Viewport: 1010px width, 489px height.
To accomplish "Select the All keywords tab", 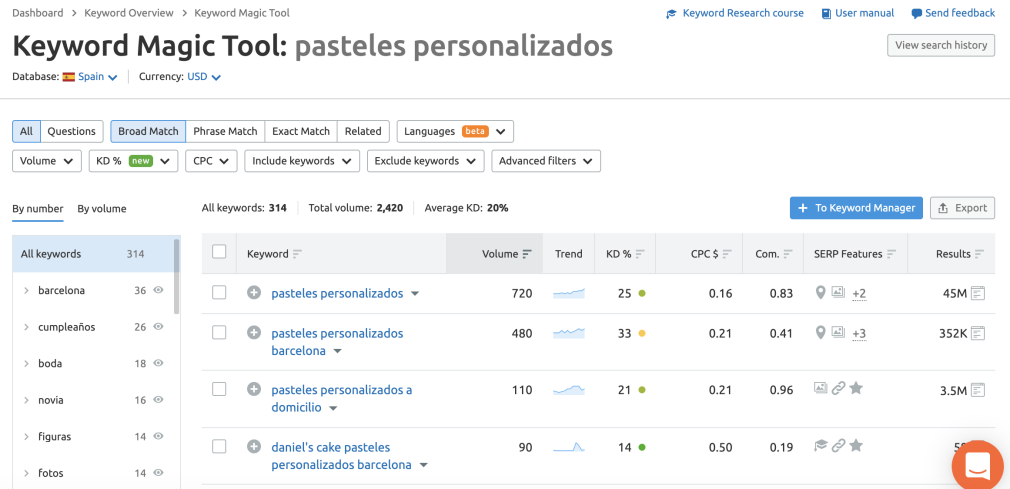I will tap(26, 131).
